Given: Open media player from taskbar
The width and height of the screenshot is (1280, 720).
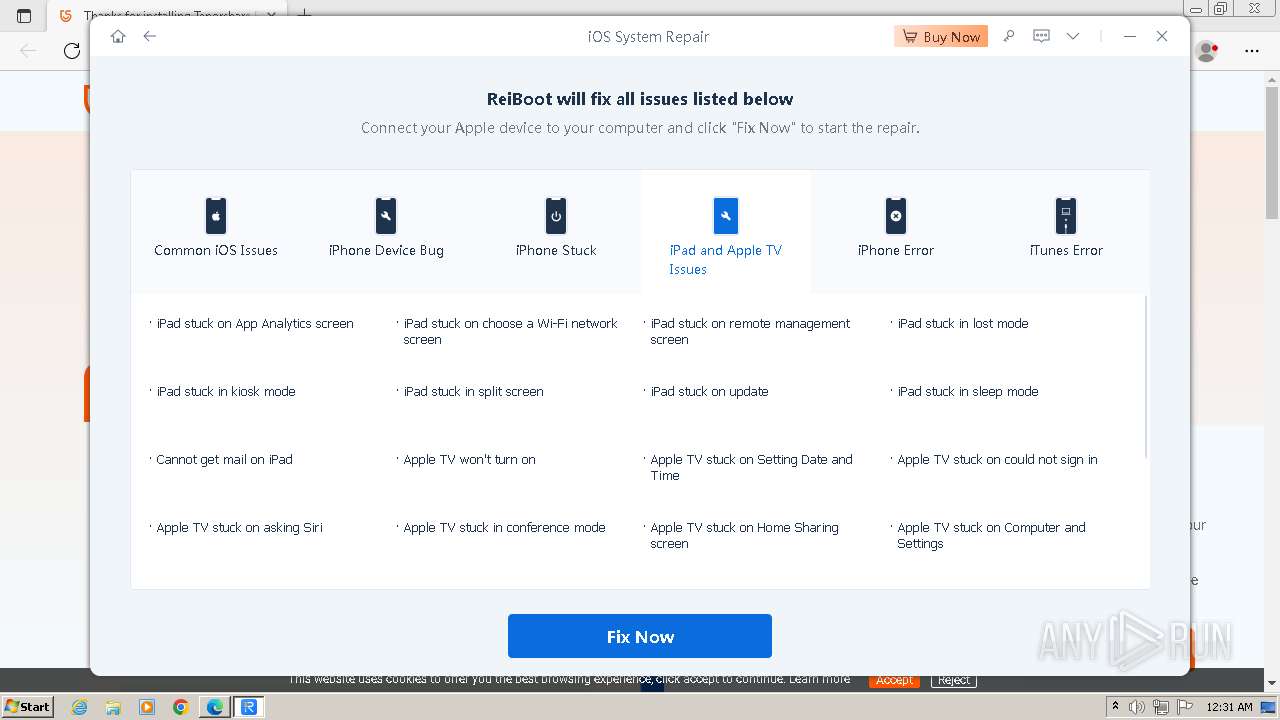Looking at the screenshot, I should click(x=147, y=707).
